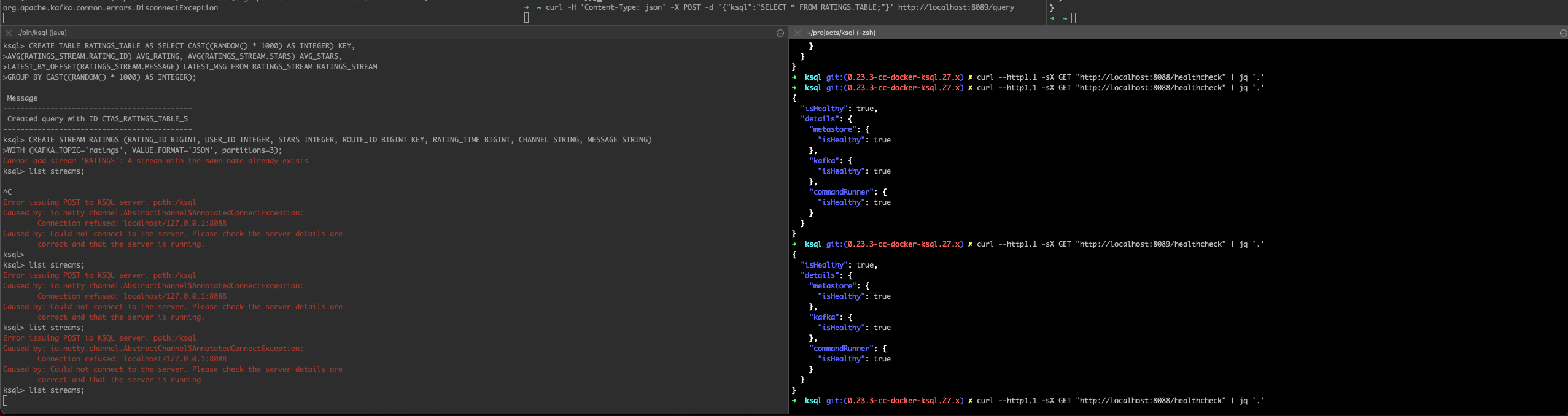Screen dimensions: 1568x416
Task: Click the DisconnectException line in top-left pane
Action: 111,8
